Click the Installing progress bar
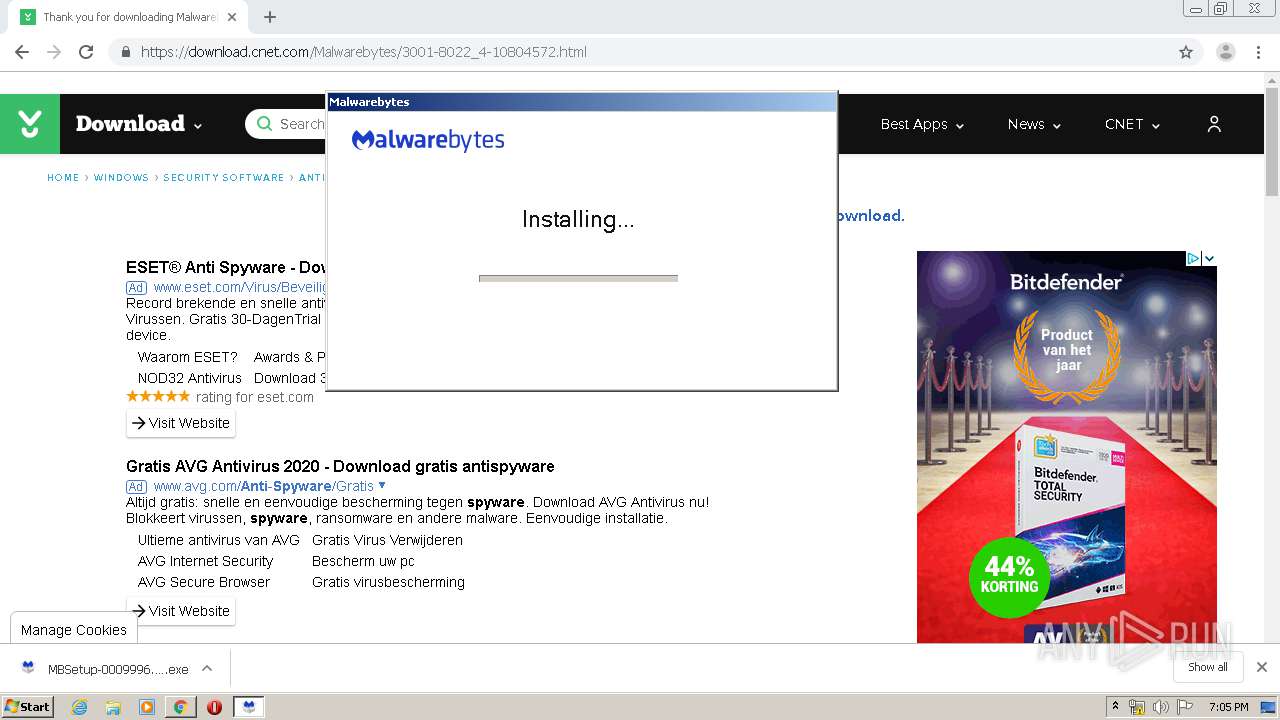1280x720 pixels. point(578,278)
